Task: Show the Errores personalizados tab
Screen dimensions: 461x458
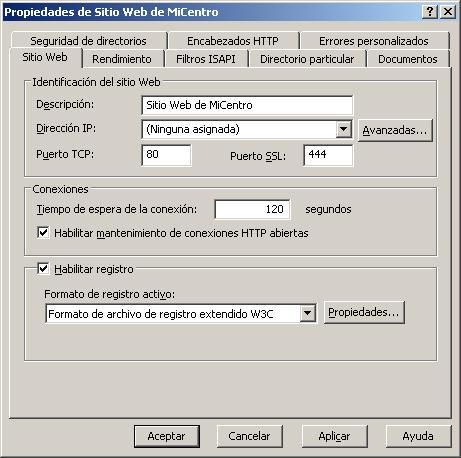Action: click(x=374, y=41)
